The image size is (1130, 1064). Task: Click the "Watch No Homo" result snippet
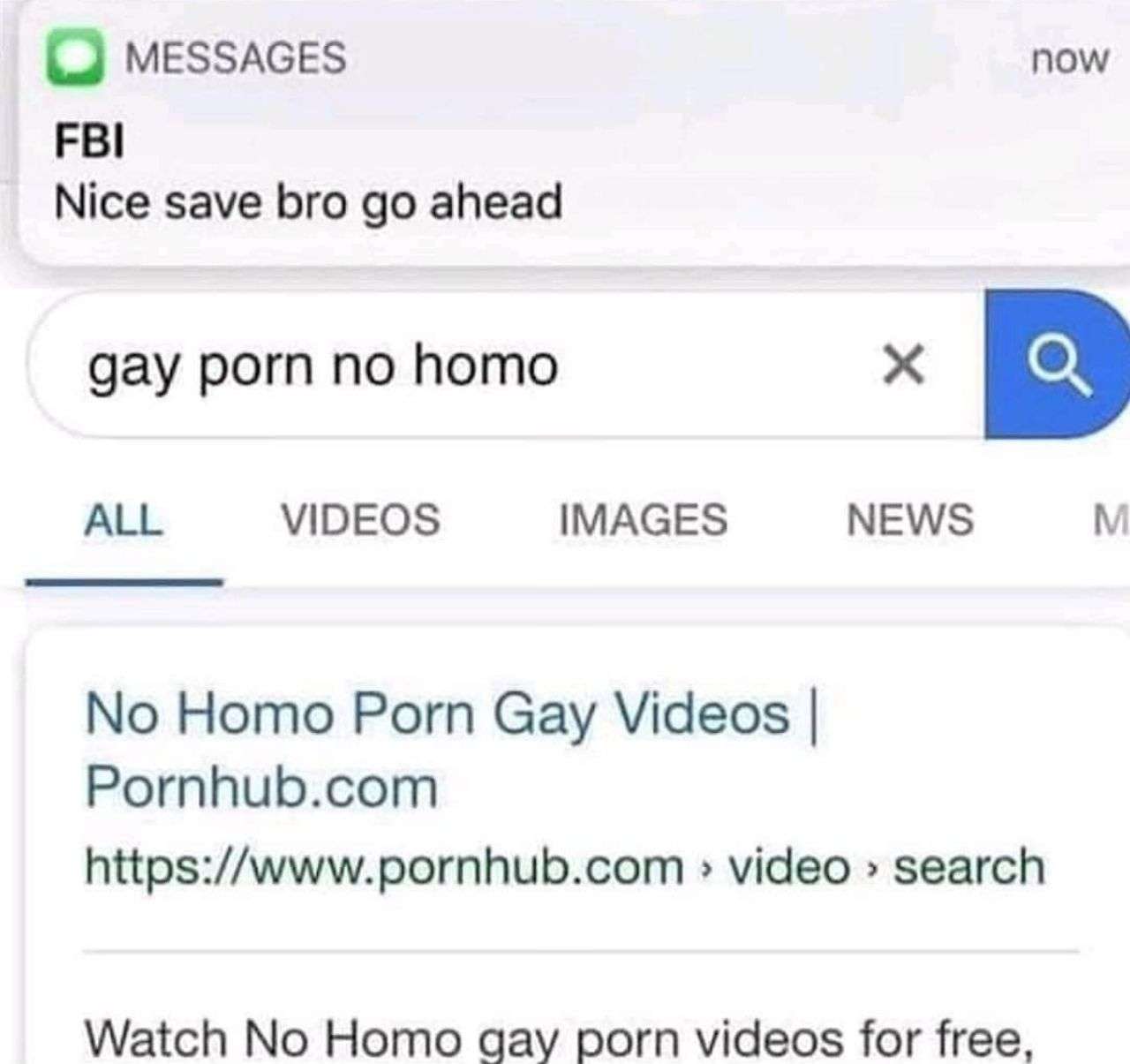pyautogui.click(x=558, y=1038)
